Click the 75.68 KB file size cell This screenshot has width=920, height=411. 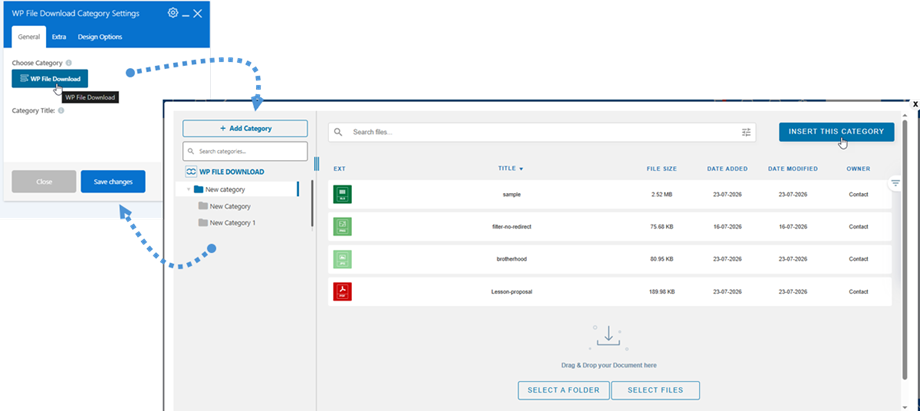click(x=662, y=227)
